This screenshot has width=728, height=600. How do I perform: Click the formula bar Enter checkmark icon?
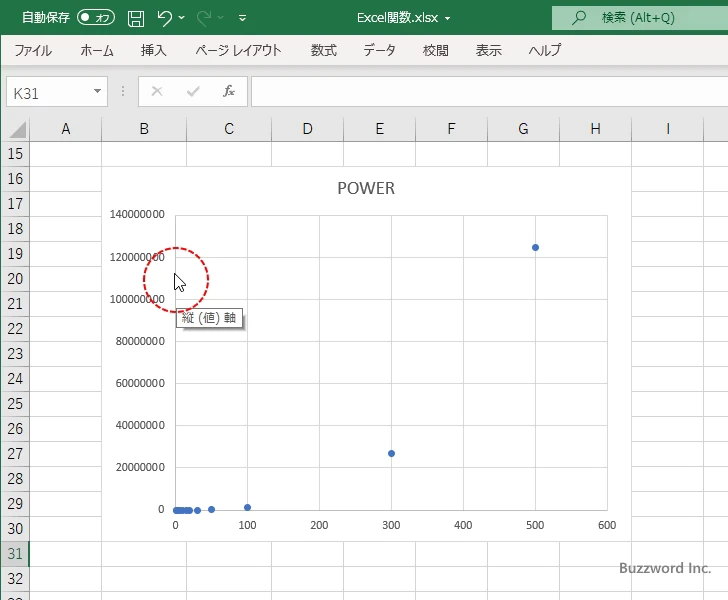pos(193,91)
